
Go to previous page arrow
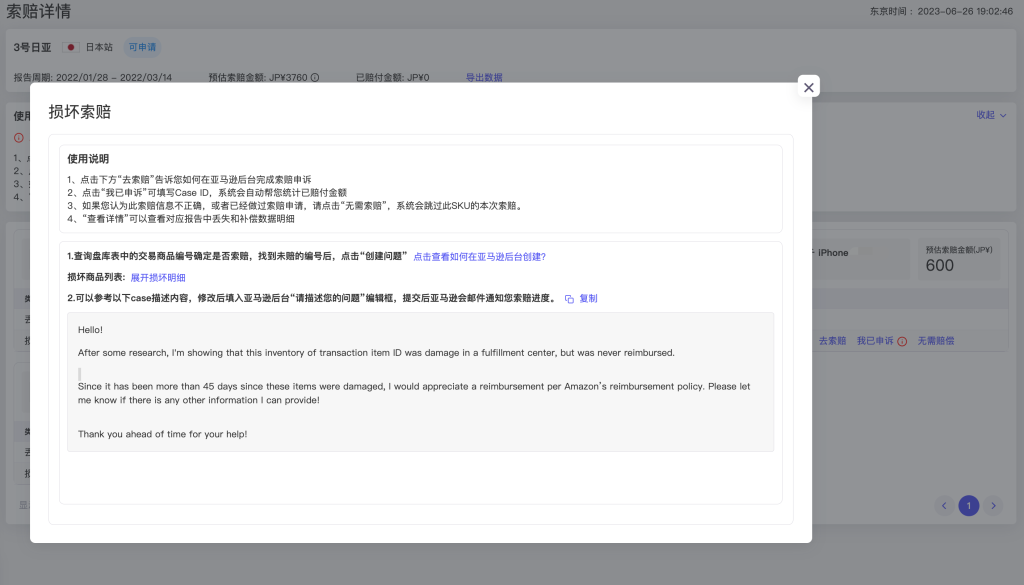[944, 505]
